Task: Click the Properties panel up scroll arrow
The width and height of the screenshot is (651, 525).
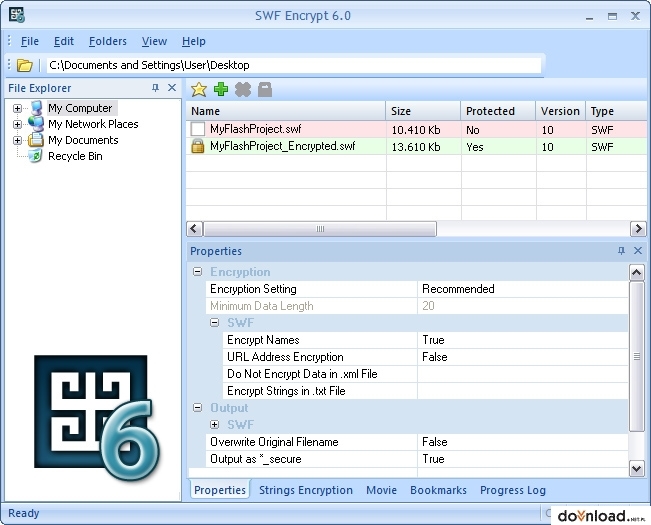Action: [x=636, y=272]
